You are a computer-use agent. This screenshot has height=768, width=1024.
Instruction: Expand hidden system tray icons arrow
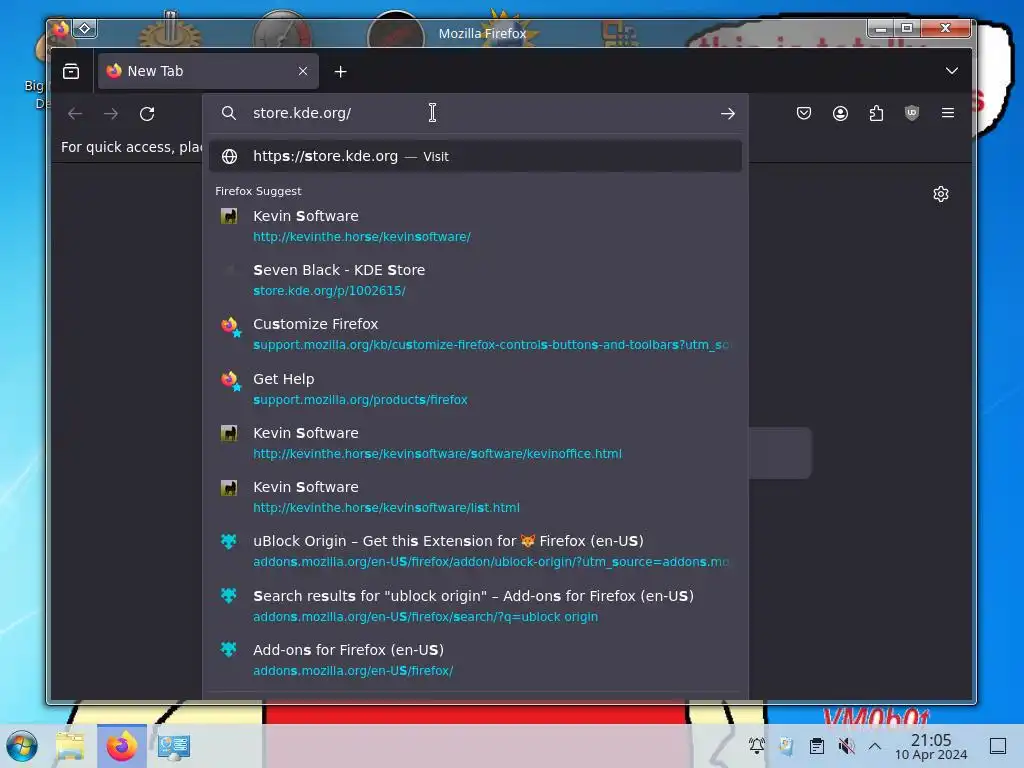click(x=875, y=746)
